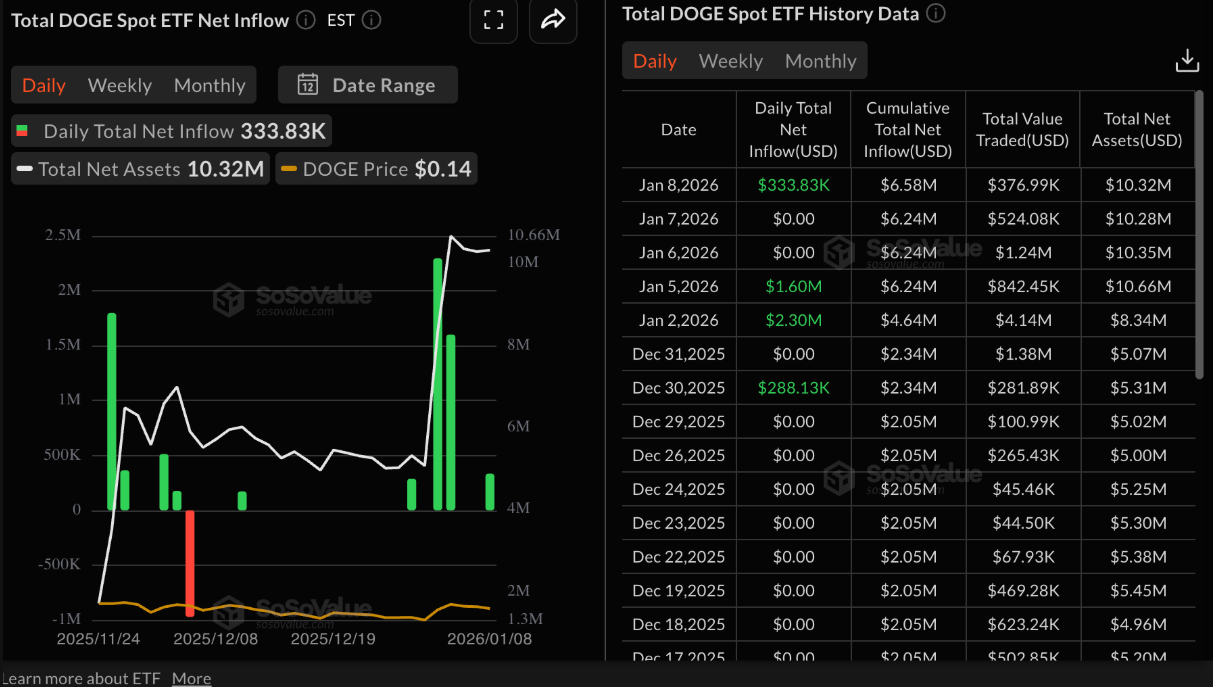
Task: Toggle the DOGE Price legend entry
Action: [x=376, y=168]
